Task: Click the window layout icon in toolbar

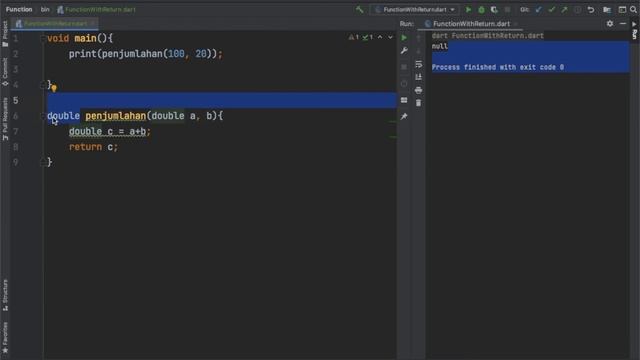Action: click(622, 9)
